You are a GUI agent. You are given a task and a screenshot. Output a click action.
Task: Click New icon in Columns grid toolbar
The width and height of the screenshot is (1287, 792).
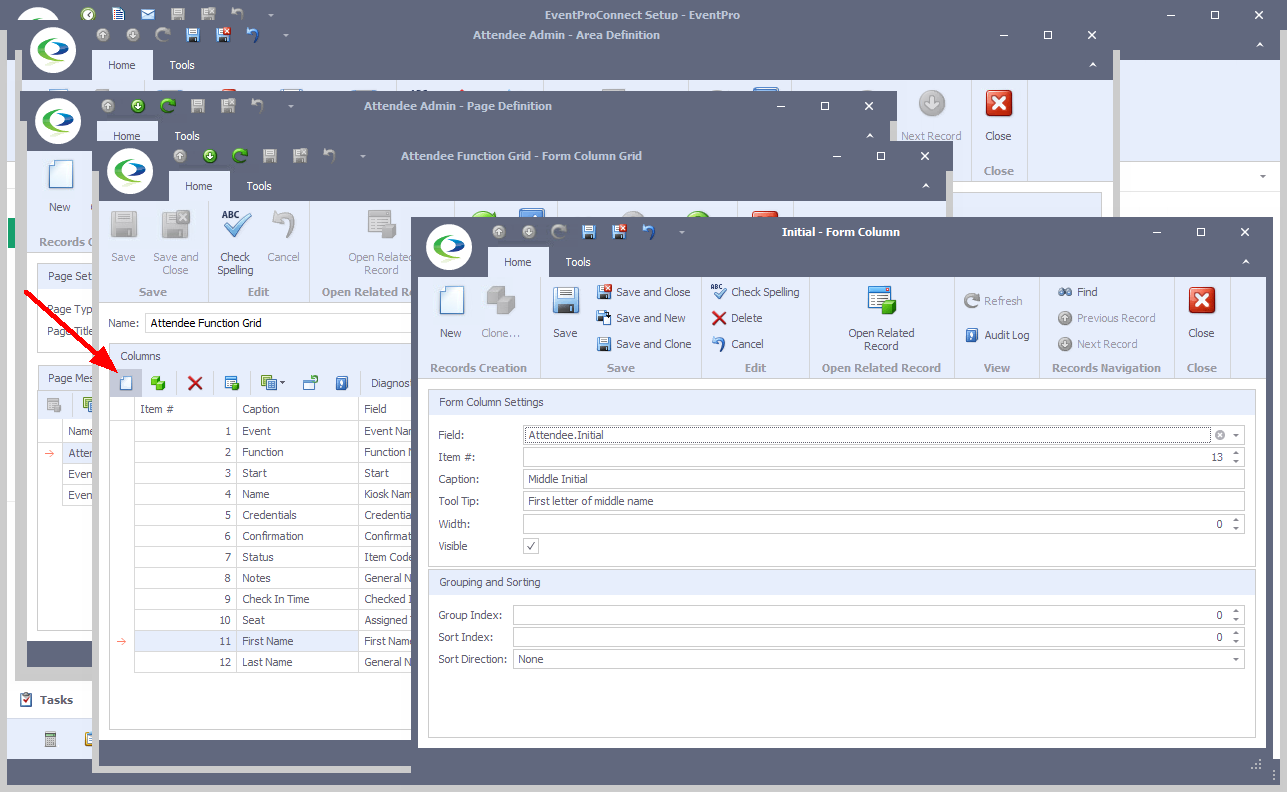(126, 383)
